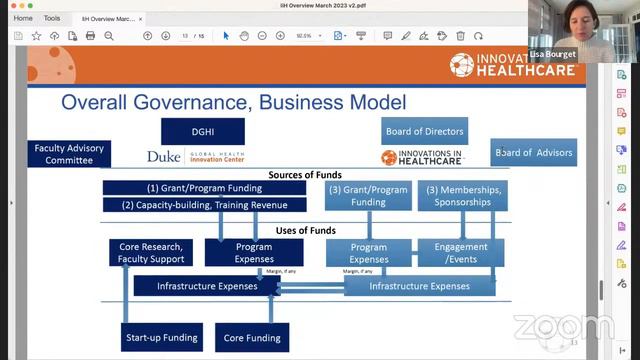Open Redact tool in right panel
This screenshot has width=640, height=360.
tap(621, 207)
